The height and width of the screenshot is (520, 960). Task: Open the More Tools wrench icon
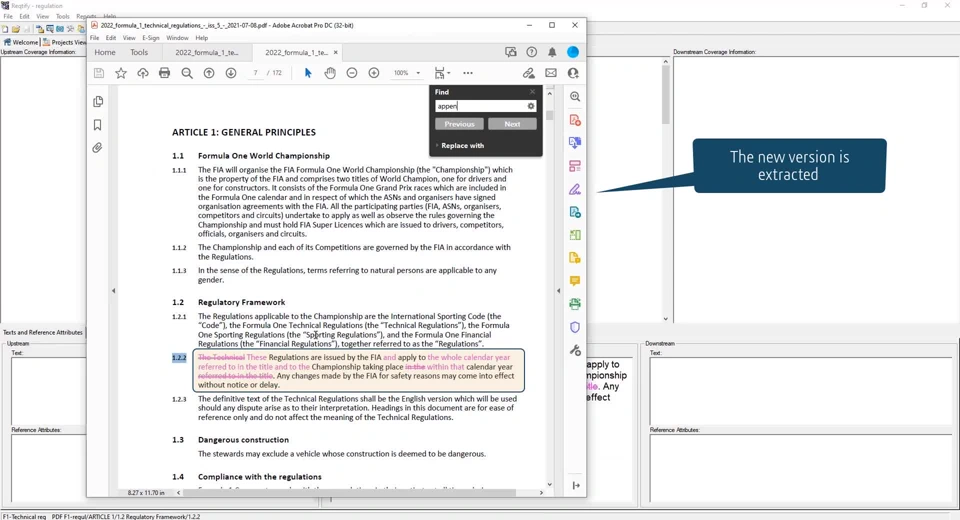[x=575, y=350]
